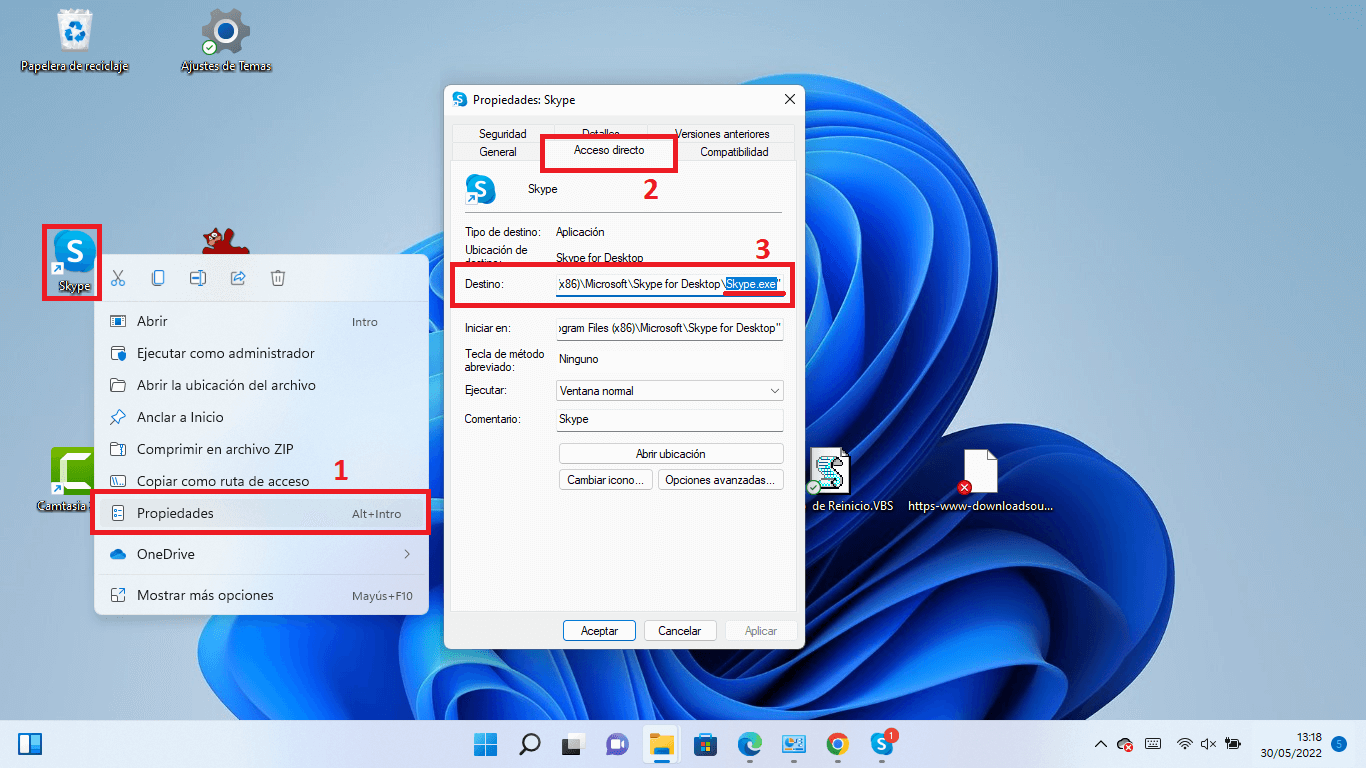Click the muted volume tray icon
1366x768 pixels.
[x=1208, y=744]
